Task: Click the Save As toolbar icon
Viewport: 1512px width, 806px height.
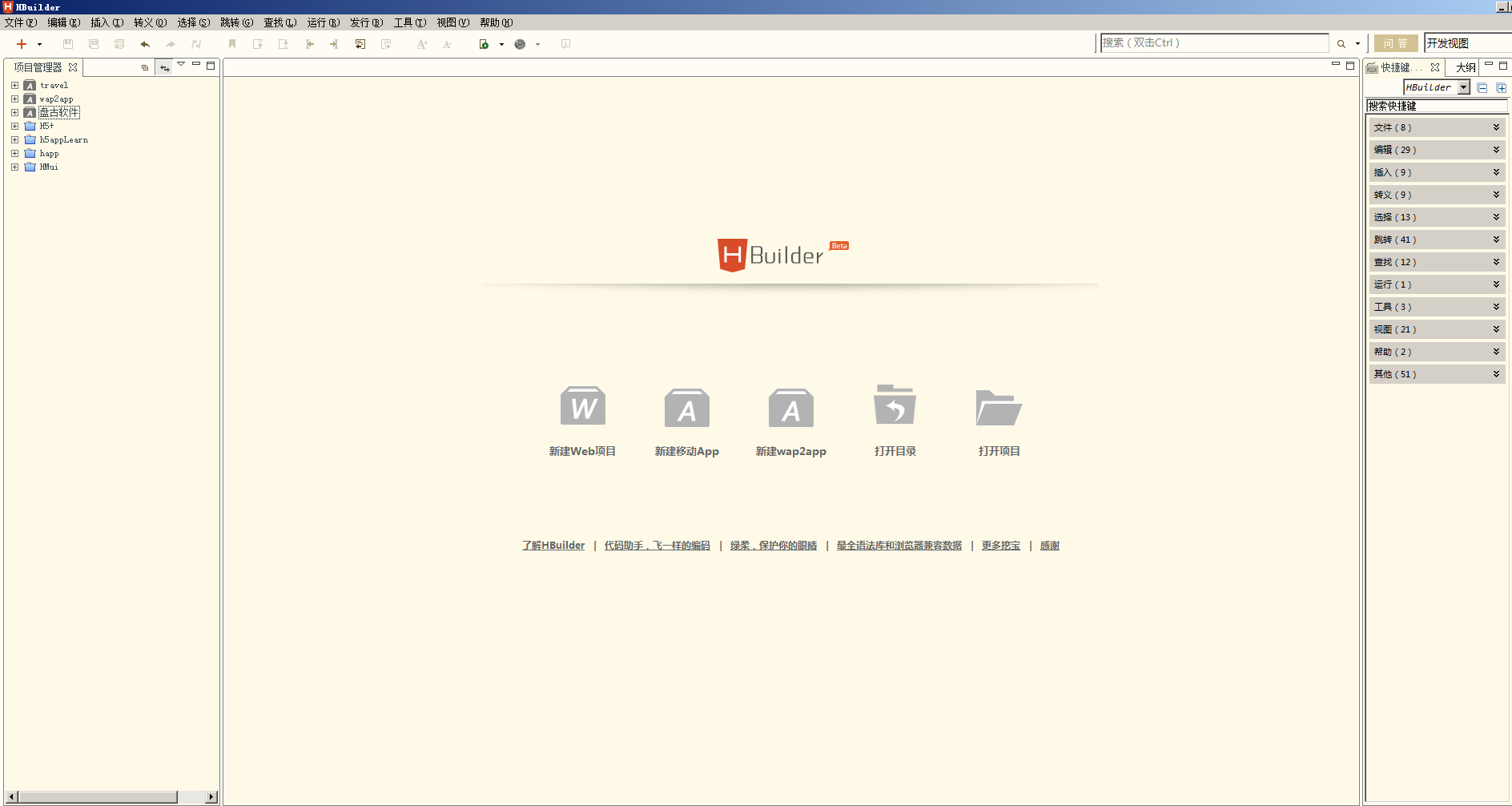Action: (94, 44)
